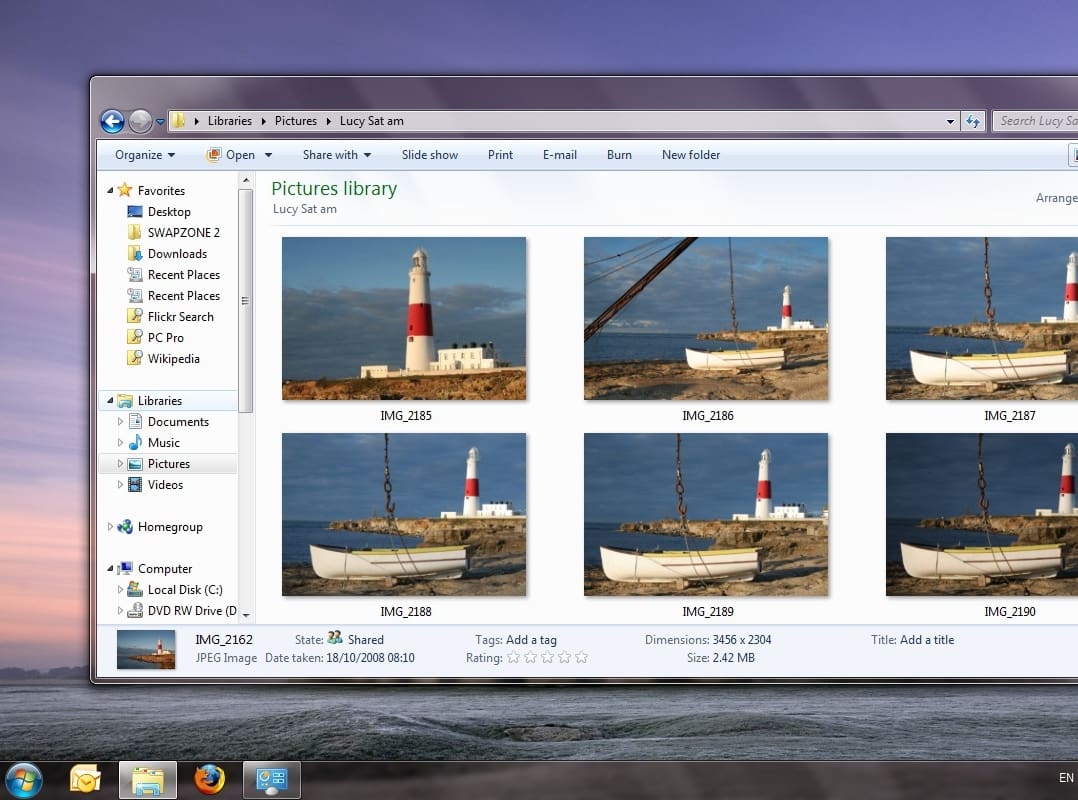This screenshot has width=1078, height=800.
Task: Click Slide show in the toolbar
Action: [430, 155]
